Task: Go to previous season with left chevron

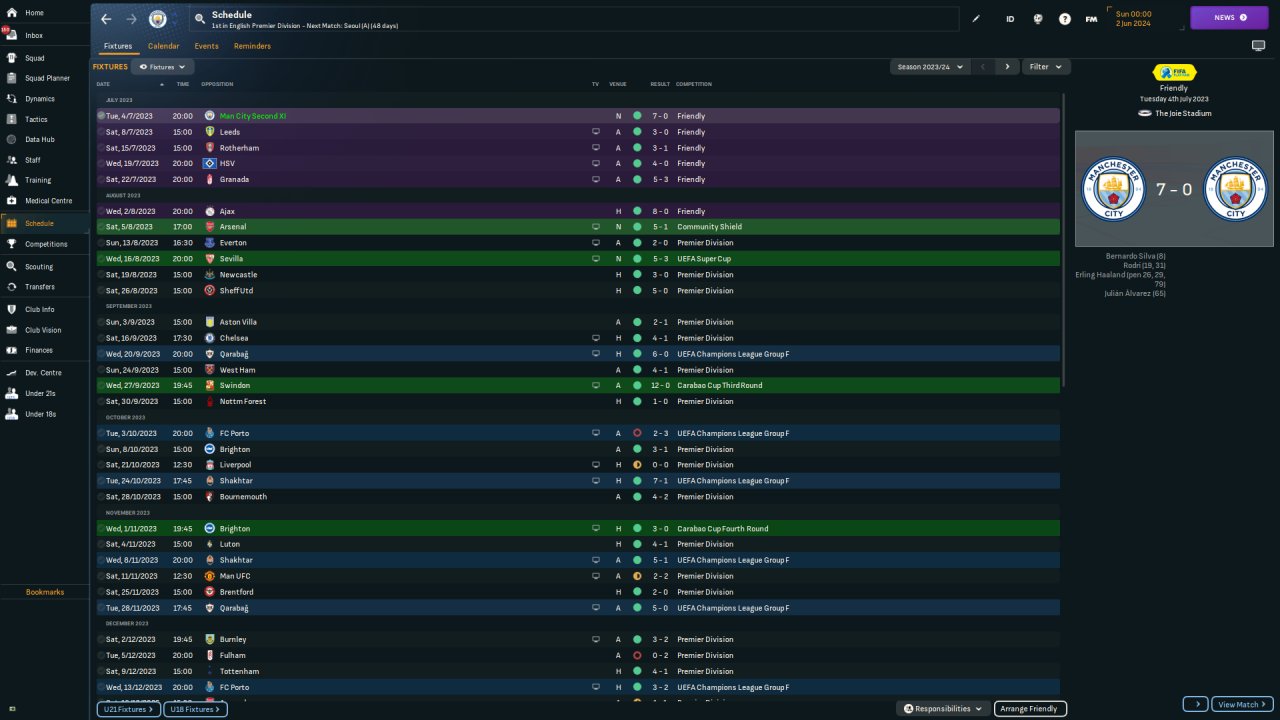Action: point(983,67)
